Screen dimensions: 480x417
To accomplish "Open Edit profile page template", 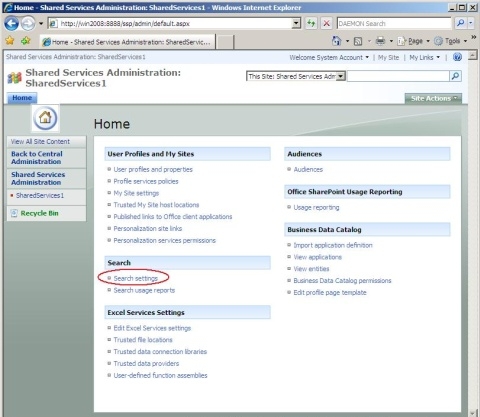I will tap(330, 292).
